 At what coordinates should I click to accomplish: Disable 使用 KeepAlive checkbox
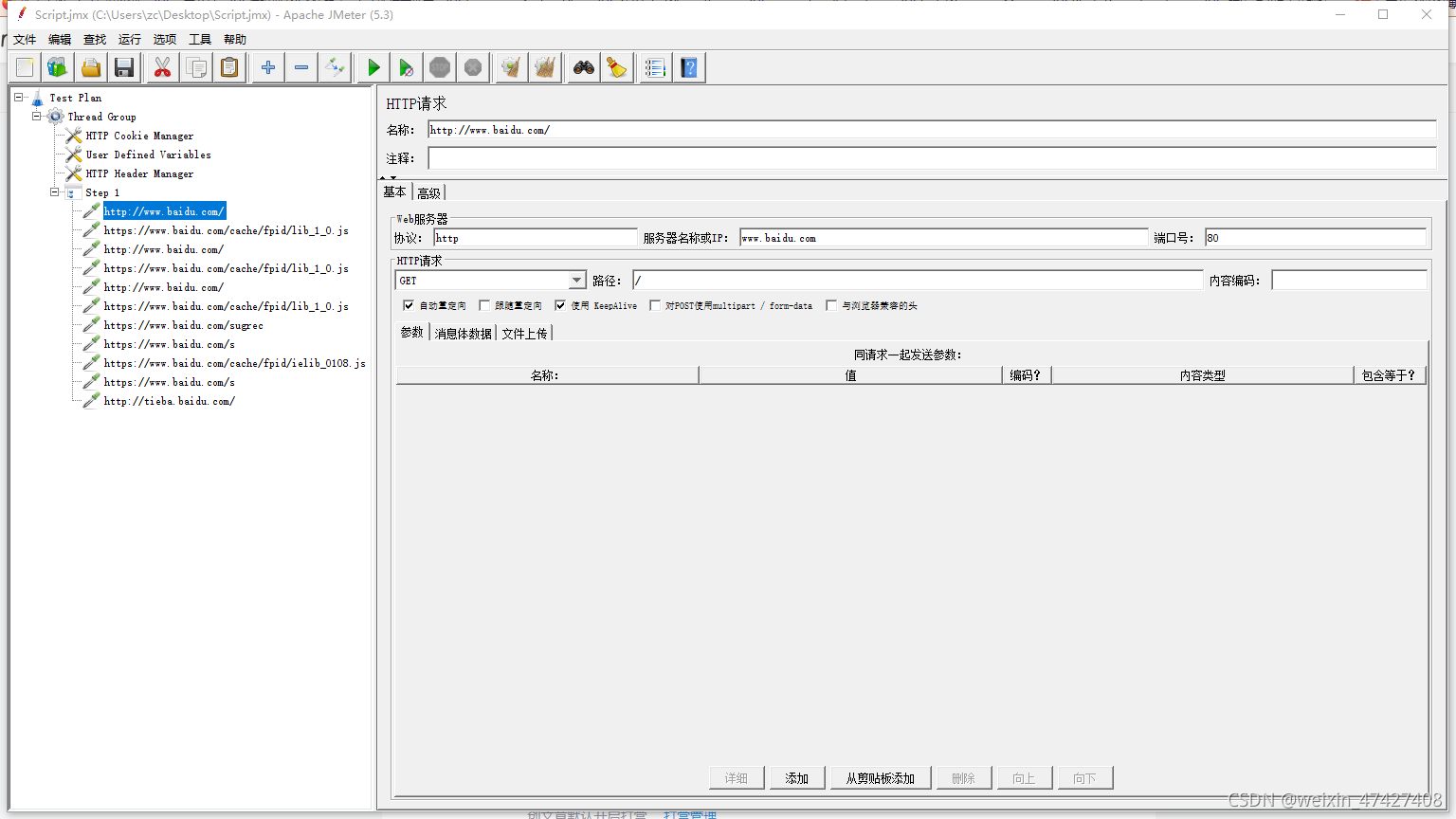559,305
